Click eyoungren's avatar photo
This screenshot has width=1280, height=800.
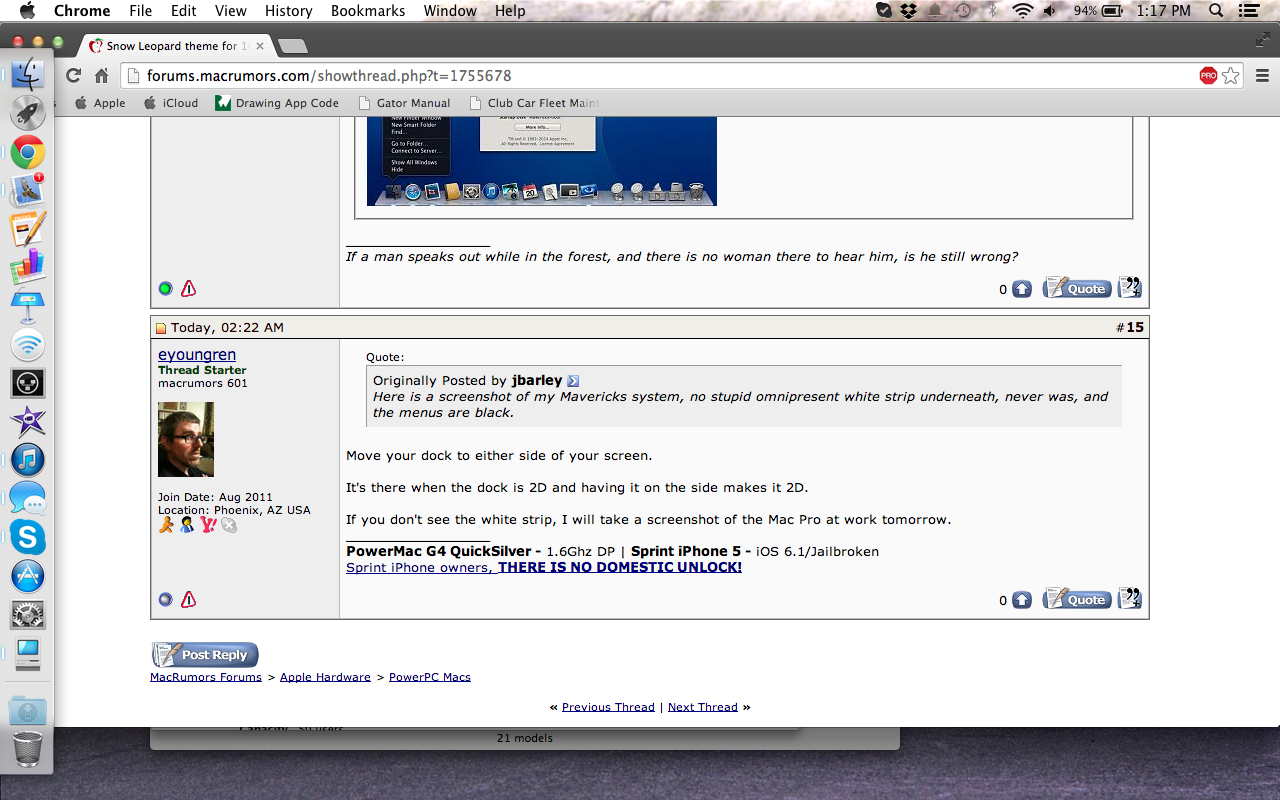coord(186,439)
